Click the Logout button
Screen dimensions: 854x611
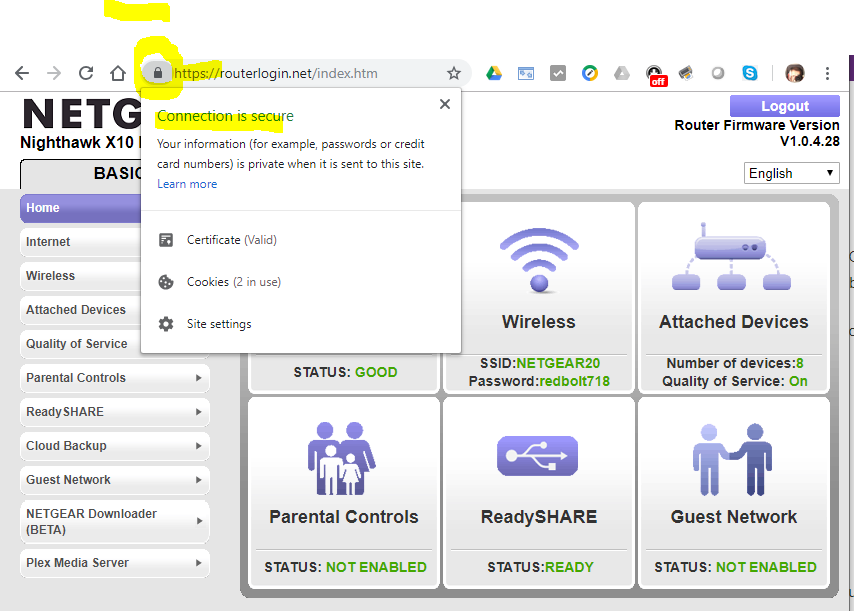(784, 105)
